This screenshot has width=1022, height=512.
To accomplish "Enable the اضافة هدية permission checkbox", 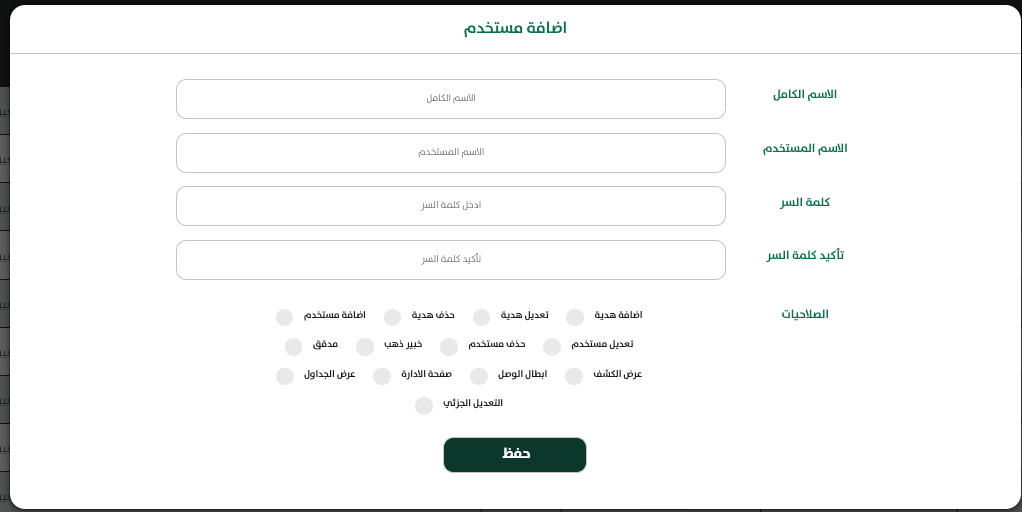I will coord(575,317).
